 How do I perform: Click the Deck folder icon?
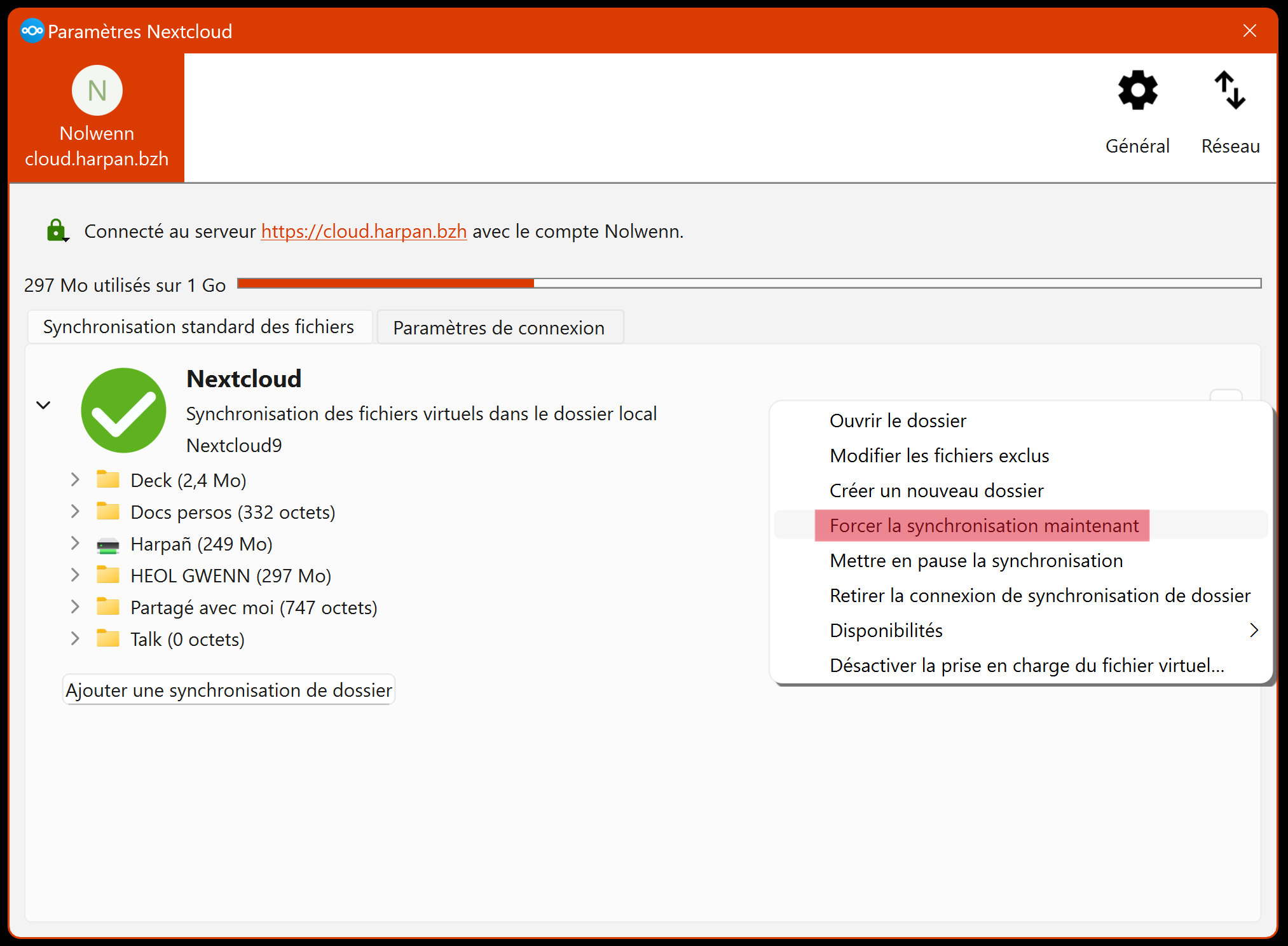coord(107,479)
